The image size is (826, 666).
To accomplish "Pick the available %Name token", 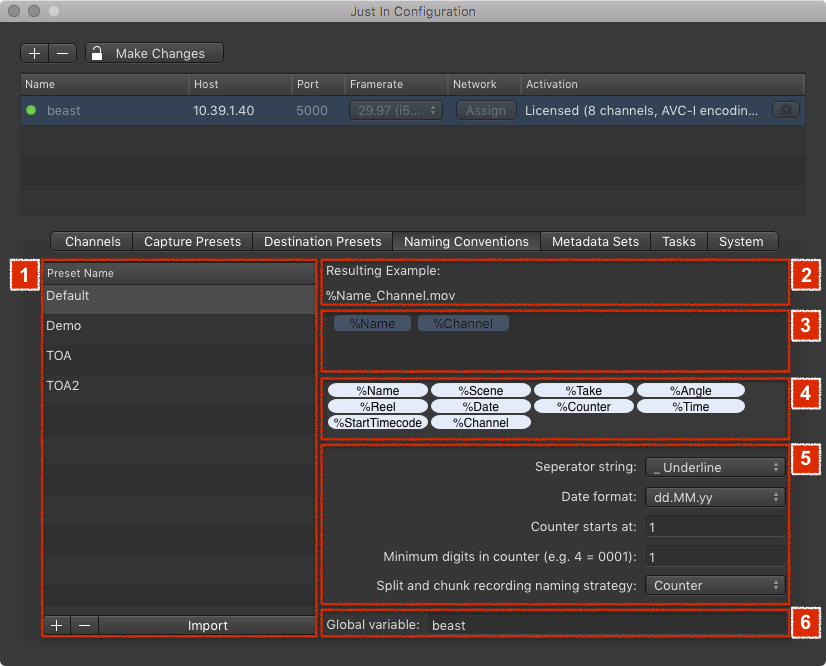I will (378, 390).
